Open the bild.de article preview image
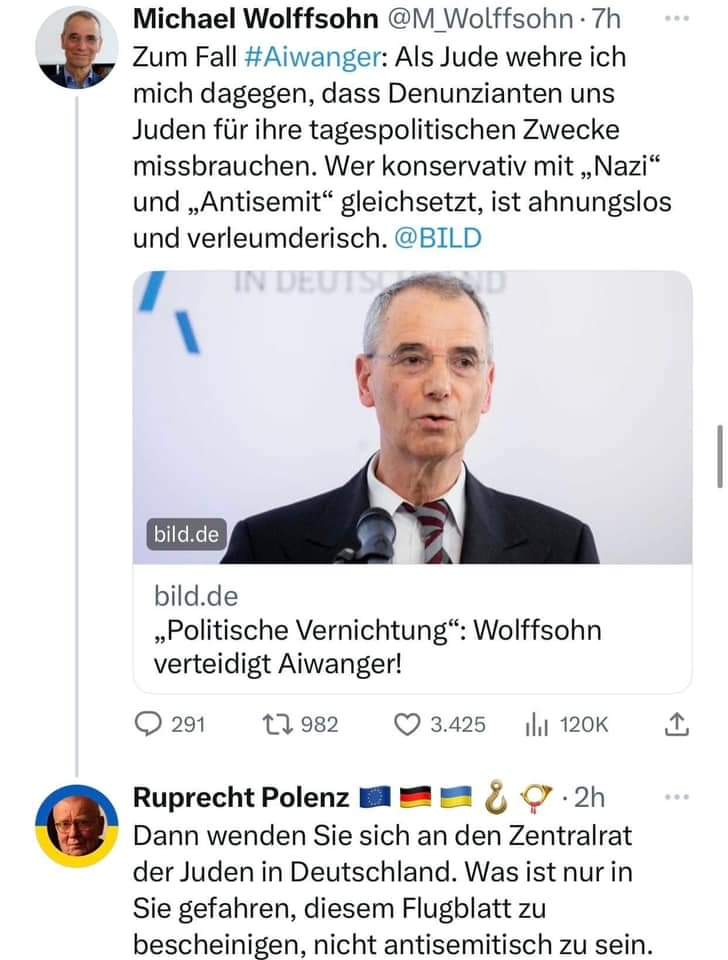 412,417
